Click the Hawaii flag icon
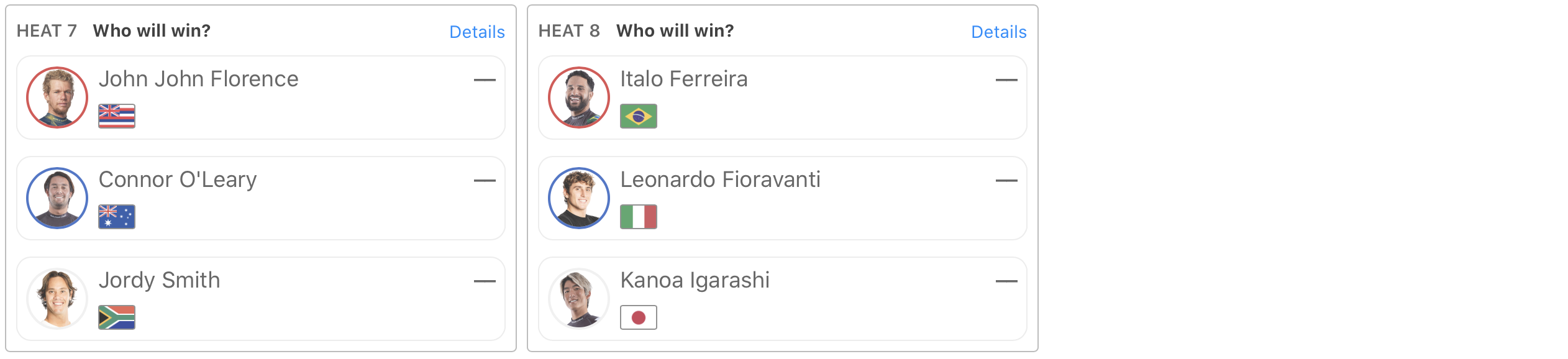Viewport: 1568px width, 359px height. click(x=117, y=116)
